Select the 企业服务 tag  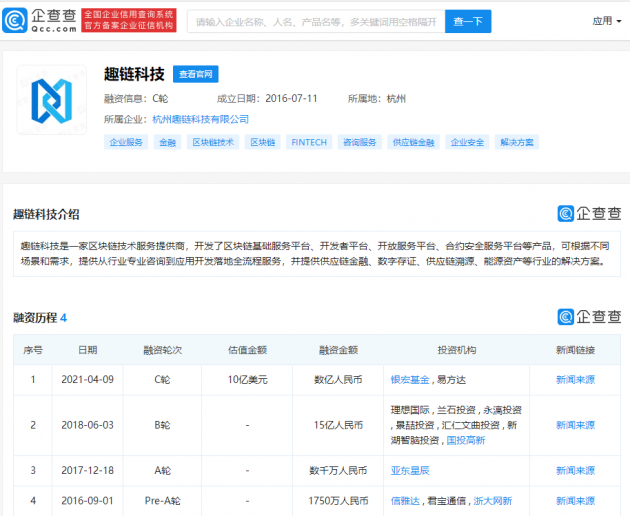click(x=126, y=142)
